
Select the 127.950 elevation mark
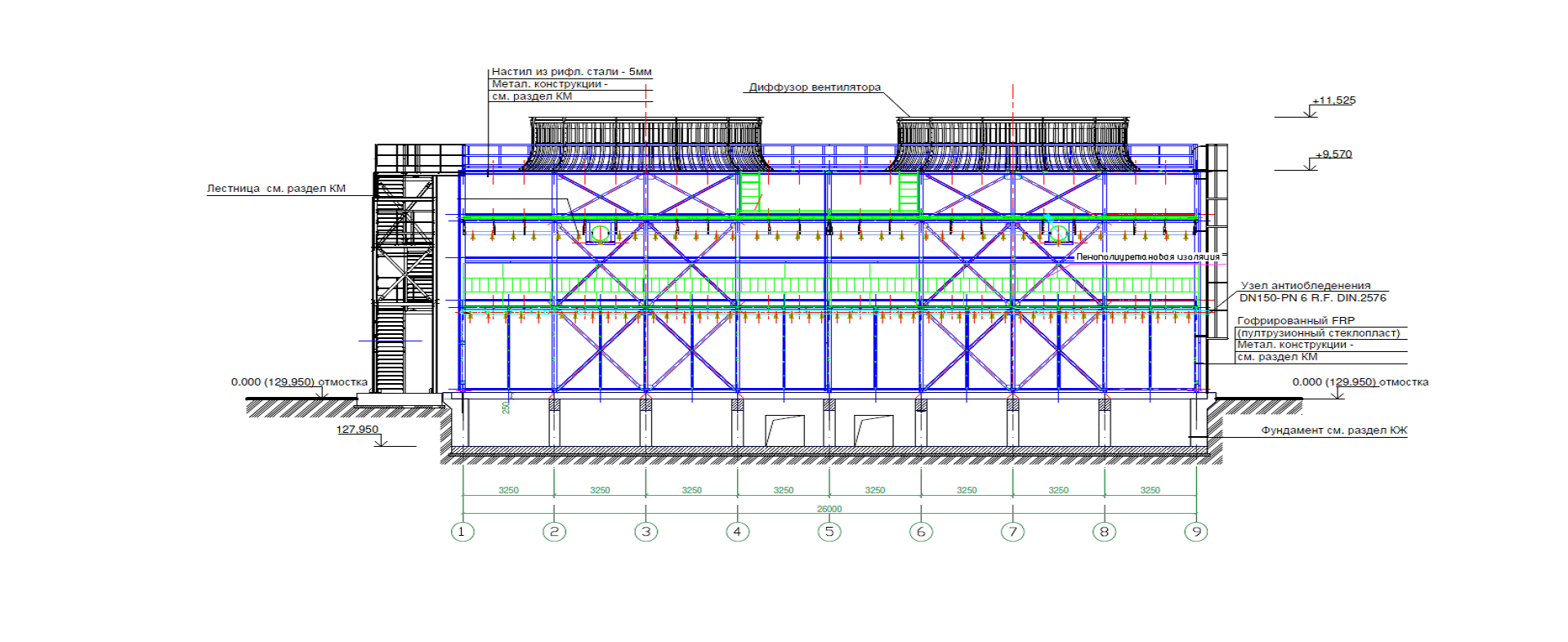[x=358, y=430]
